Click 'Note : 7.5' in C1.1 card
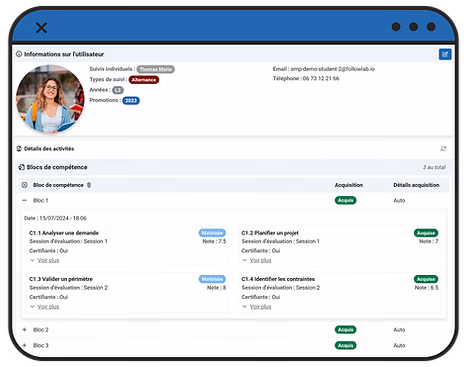The width and height of the screenshot is (467, 367). pos(214,241)
